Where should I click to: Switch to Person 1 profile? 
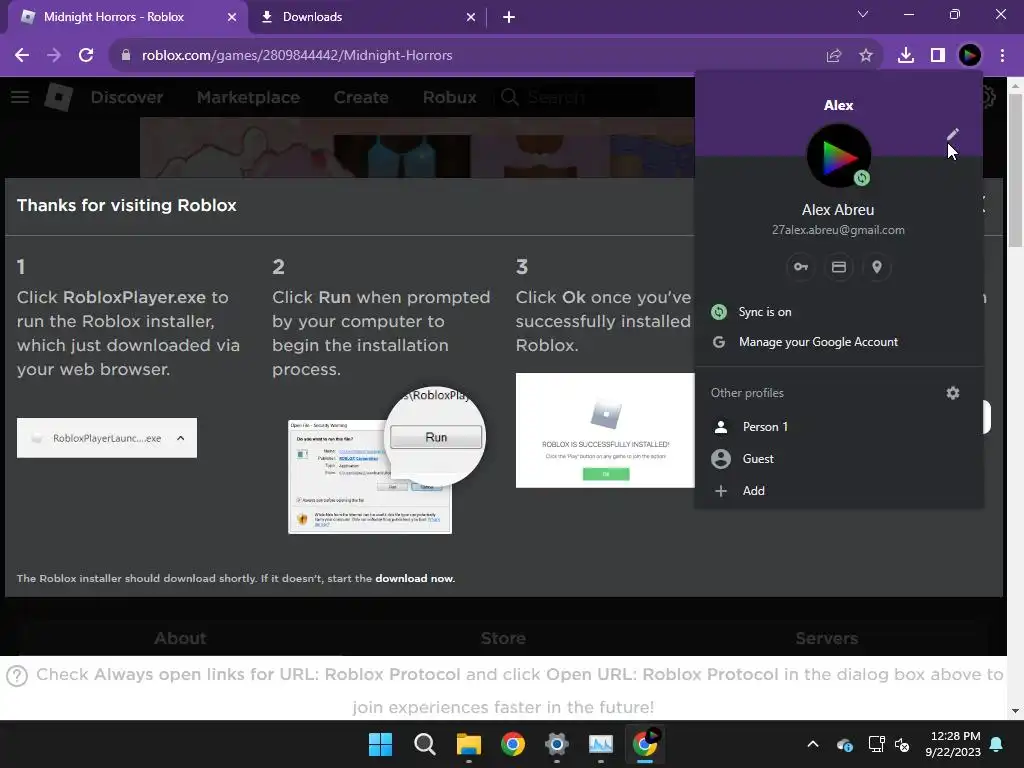pos(839,426)
